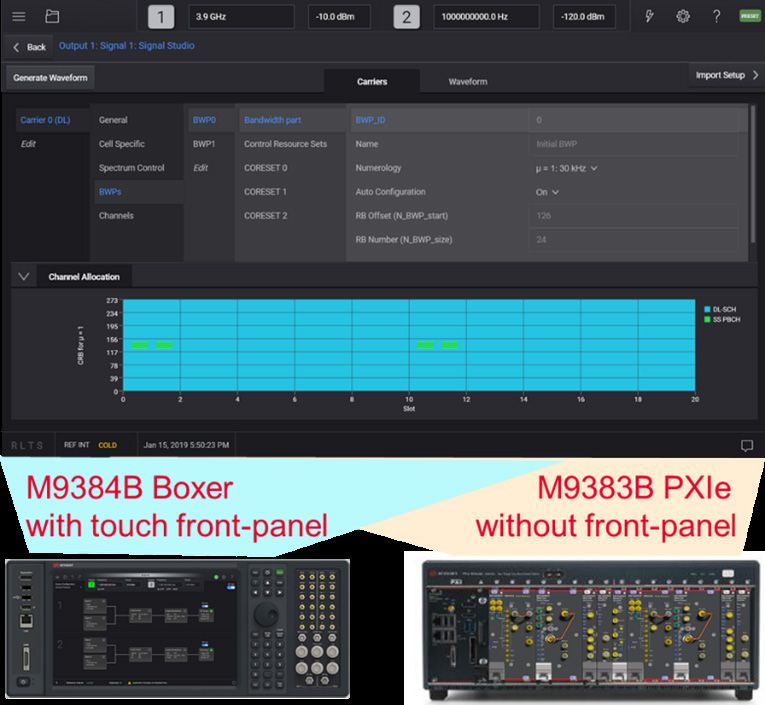Click SS PBCH legend color swatch

tap(707, 320)
